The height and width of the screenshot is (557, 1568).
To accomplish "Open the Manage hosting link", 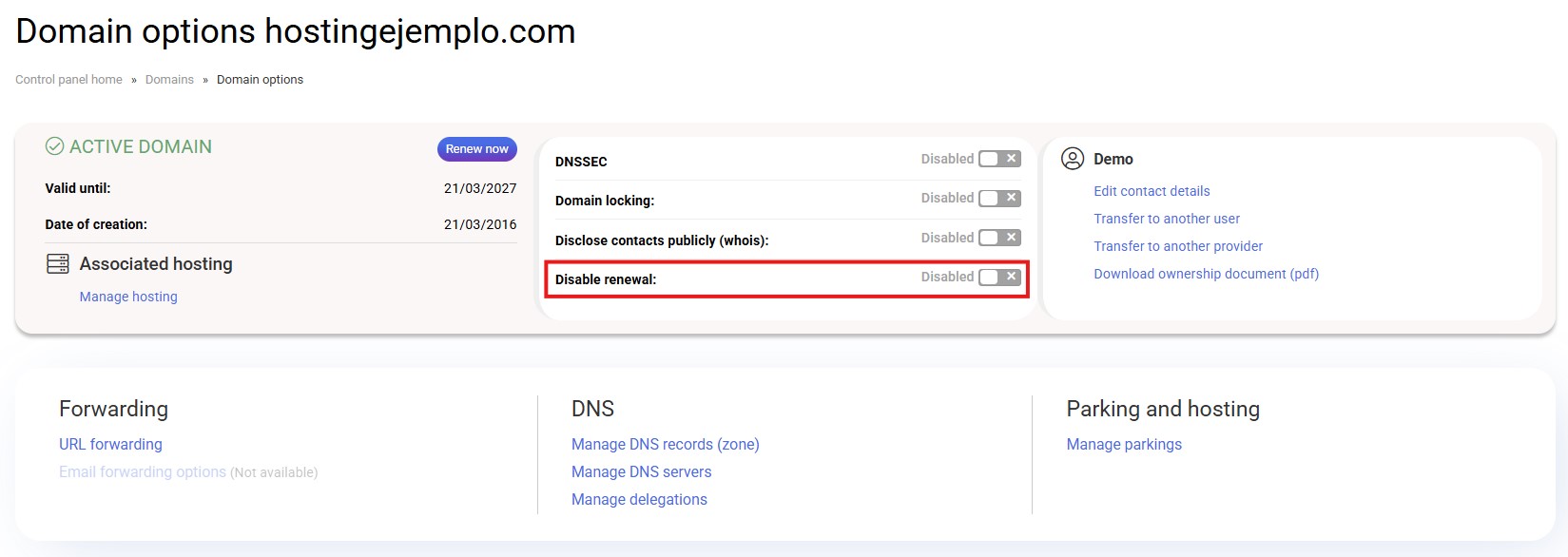I will pos(128,297).
